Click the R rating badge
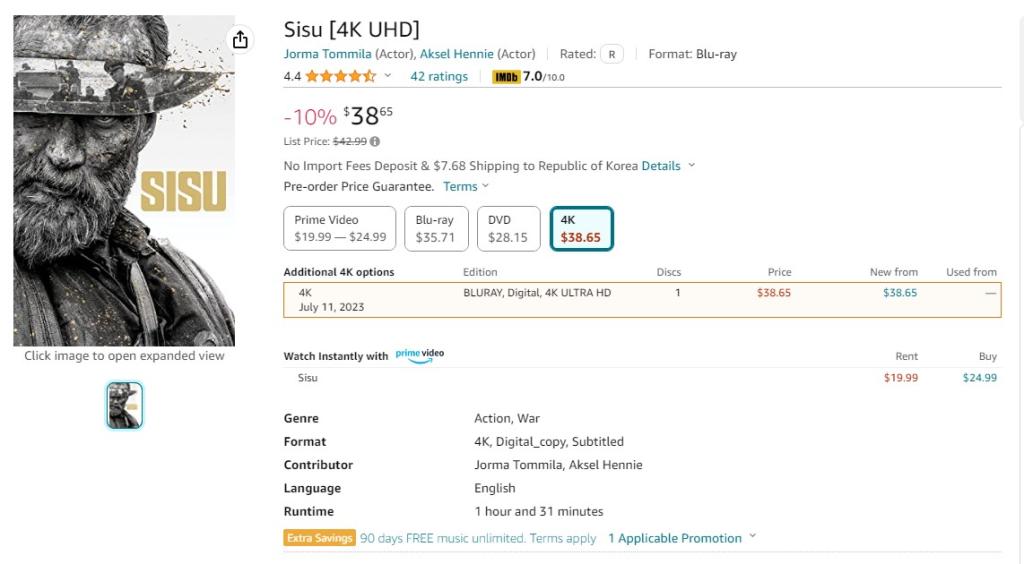 (612, 54)
